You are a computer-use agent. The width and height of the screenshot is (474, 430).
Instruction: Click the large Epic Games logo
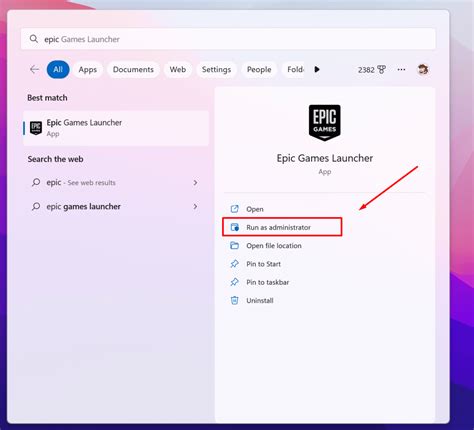click(325, 123)
